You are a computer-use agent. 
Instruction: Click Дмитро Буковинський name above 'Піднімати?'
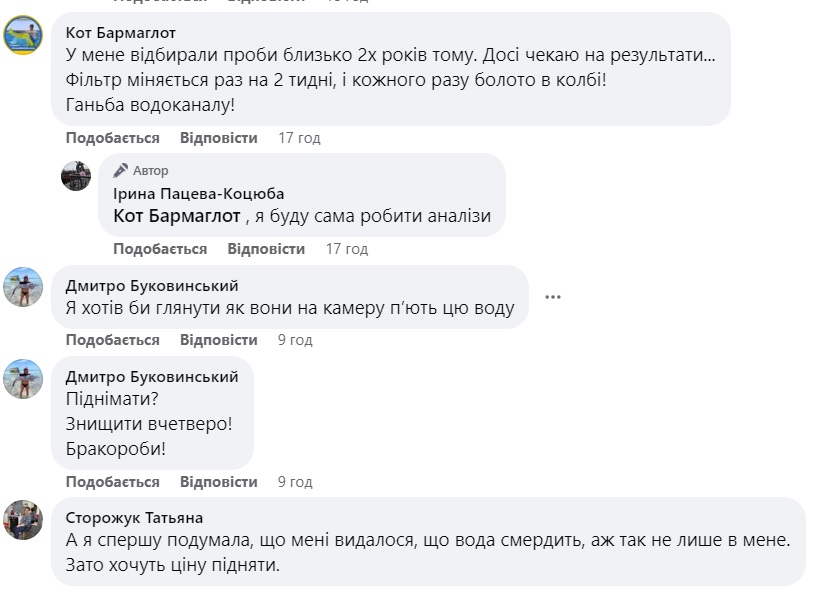tap(151, 376)
